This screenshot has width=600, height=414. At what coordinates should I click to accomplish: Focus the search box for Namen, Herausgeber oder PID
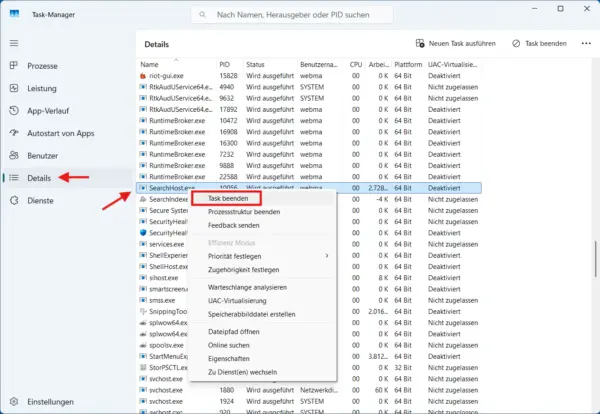[x=292, y=15]
